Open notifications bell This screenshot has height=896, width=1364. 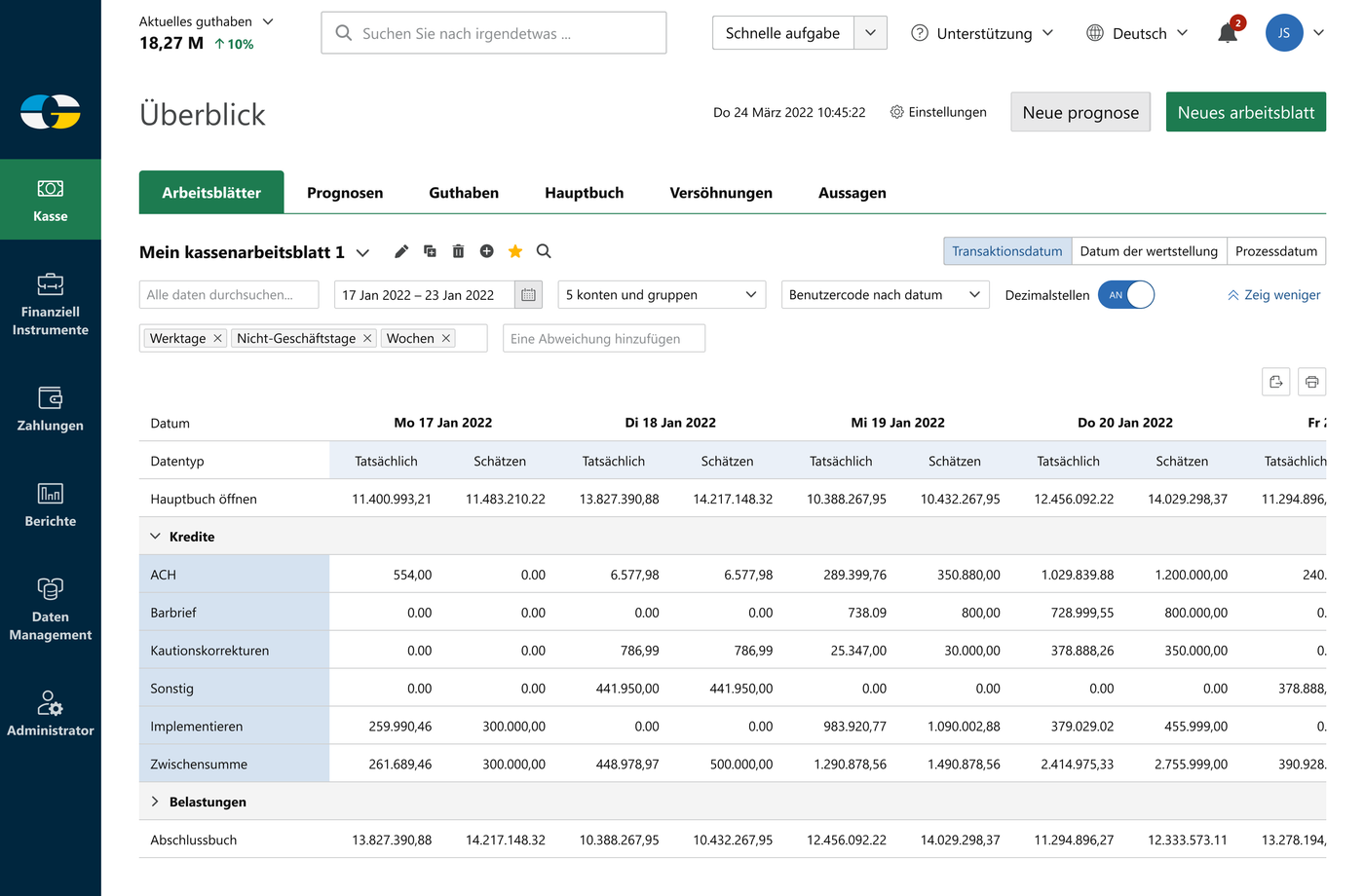1228,34
